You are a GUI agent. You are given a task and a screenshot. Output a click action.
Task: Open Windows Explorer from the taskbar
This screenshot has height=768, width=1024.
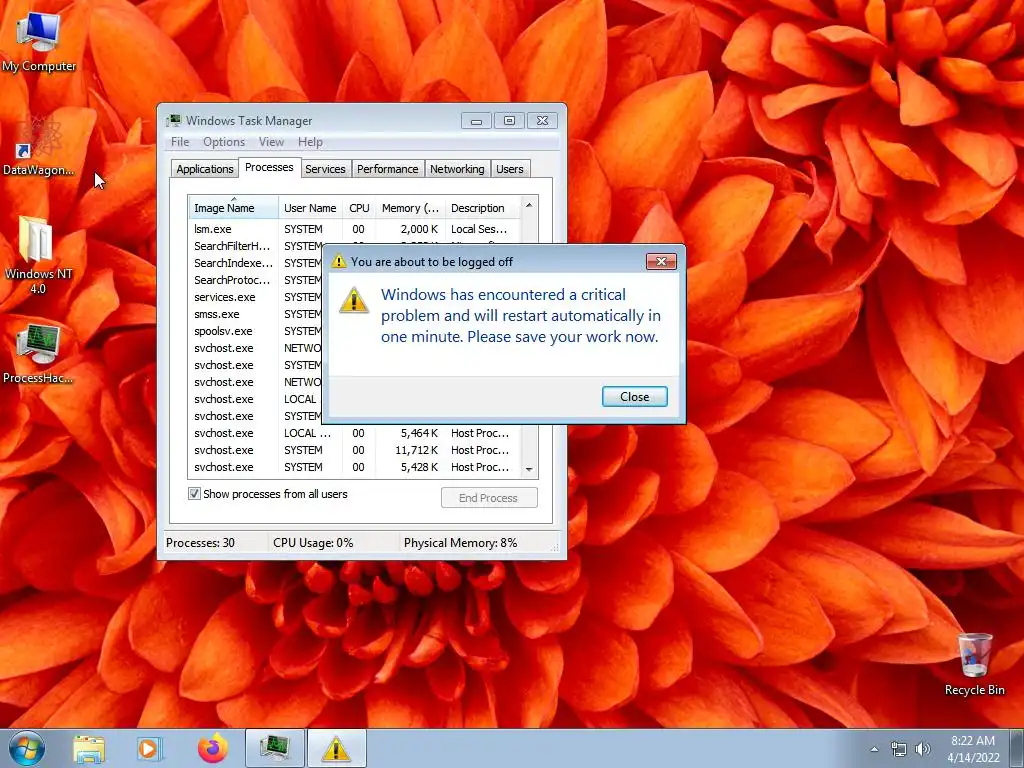[x=89, y=749]
